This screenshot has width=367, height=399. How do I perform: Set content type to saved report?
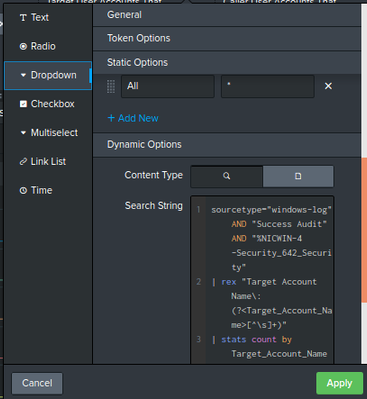(x=298, y=176)
